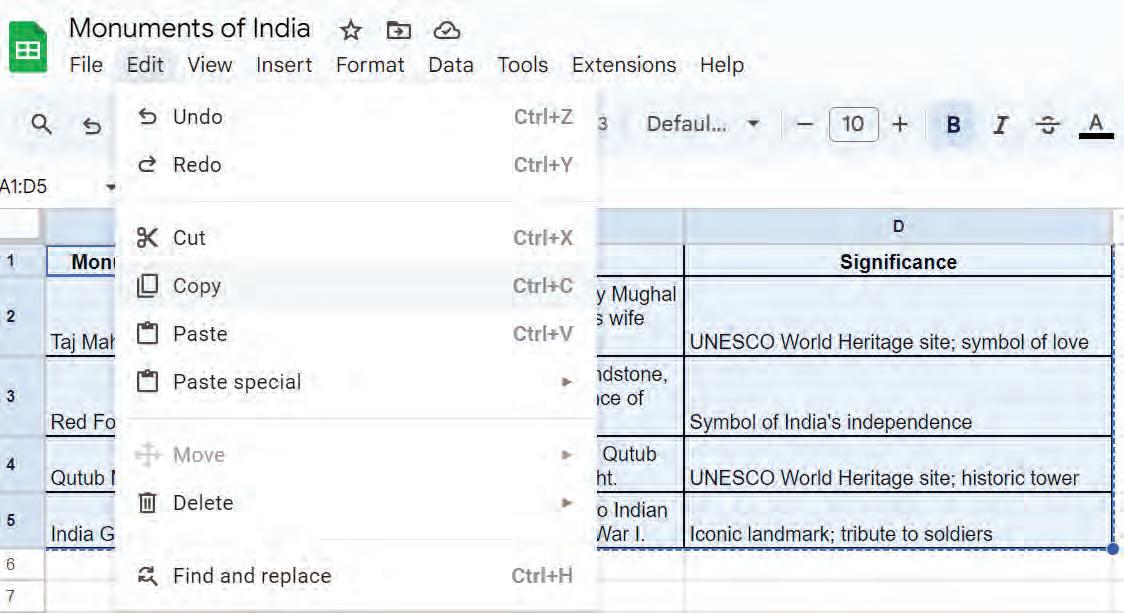This screenshot has width=1124, height=613.
Task: Click the move to folder icon
Action: (399, 30)
